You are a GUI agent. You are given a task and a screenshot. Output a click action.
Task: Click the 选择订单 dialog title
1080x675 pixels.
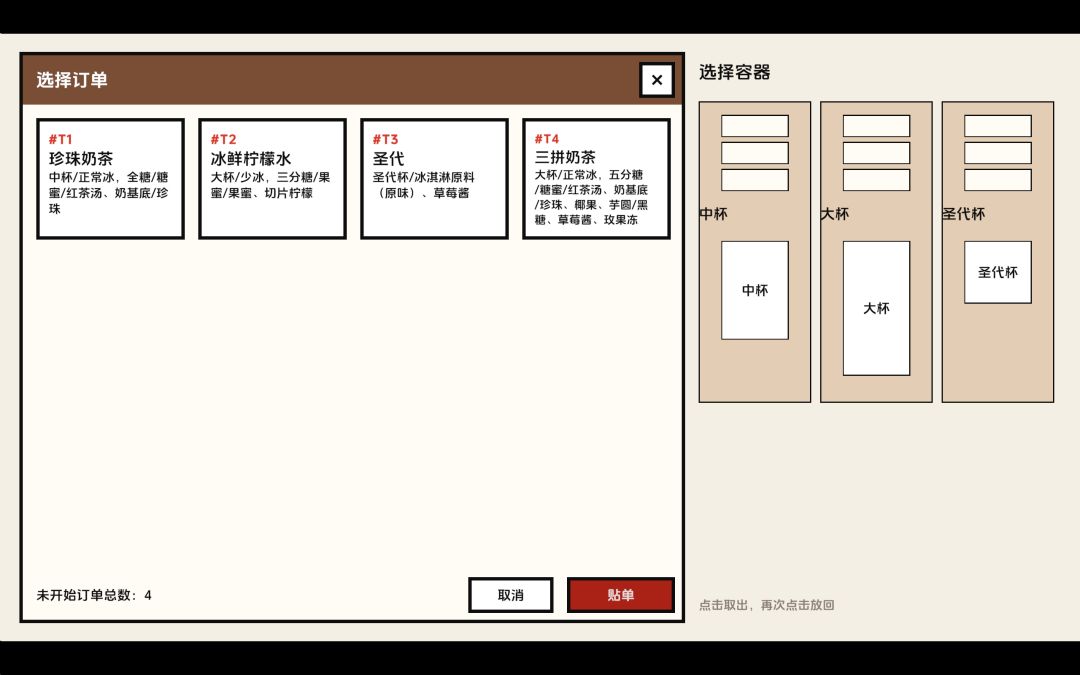(x=72, y=80)
